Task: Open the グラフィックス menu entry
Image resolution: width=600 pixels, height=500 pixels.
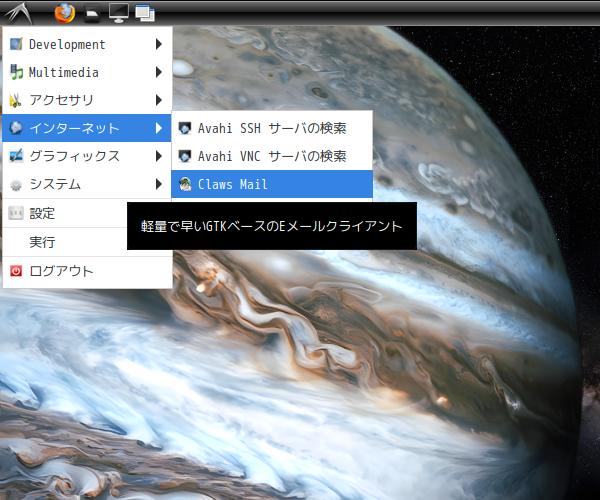Action: tap(87, 156)
